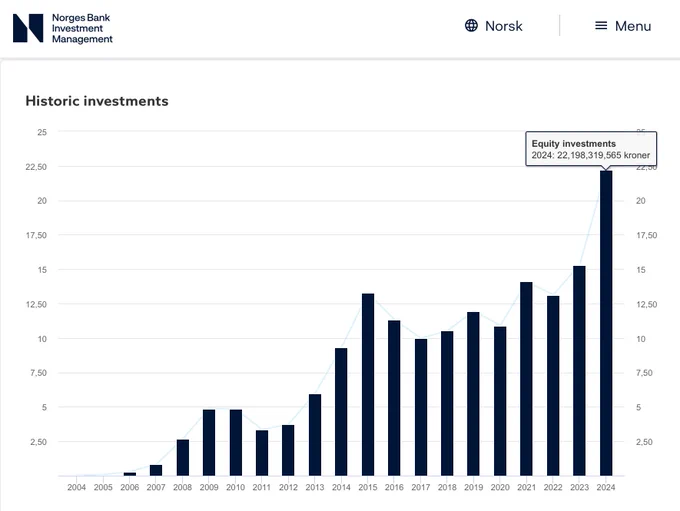Screen dimensions: 680x511
Task: Click the 2016 bar in chart
Action: click(394, 398)
